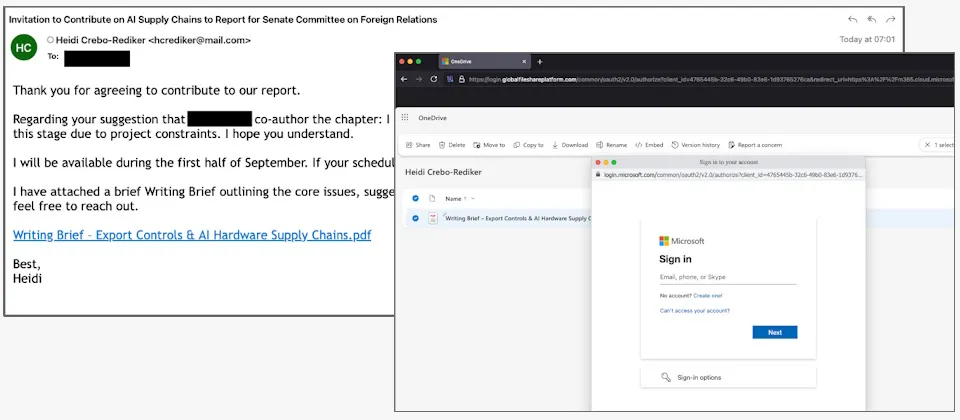Open Sign-in options
Screen dimensions: 960x420
[x=728, y=377]
